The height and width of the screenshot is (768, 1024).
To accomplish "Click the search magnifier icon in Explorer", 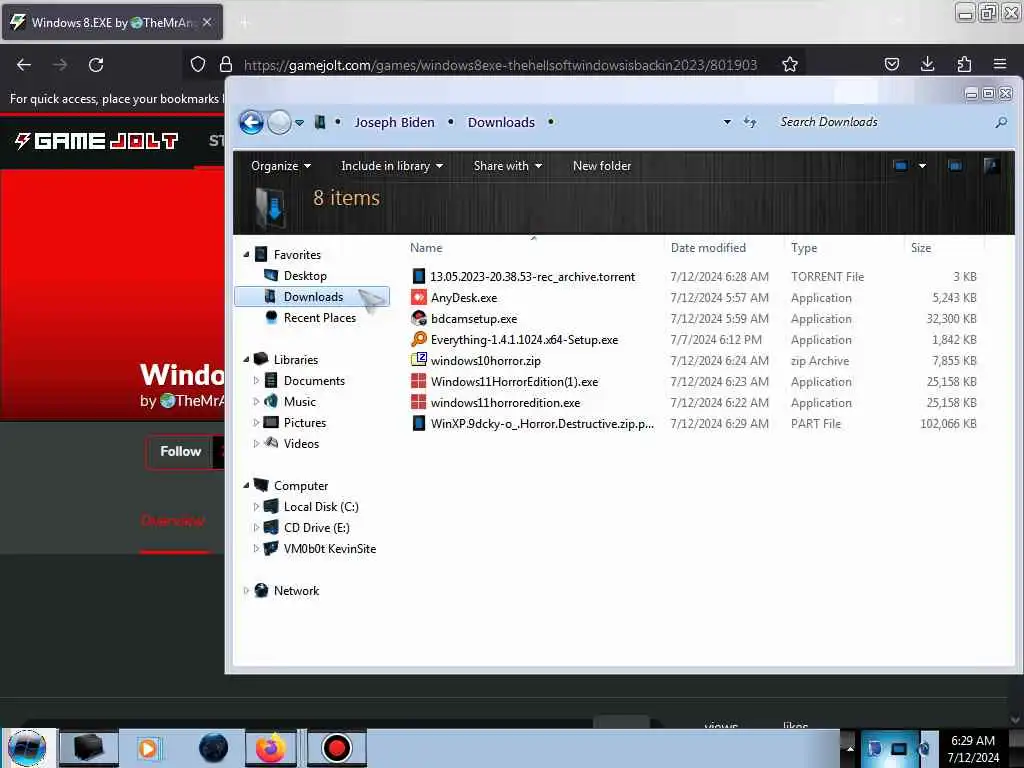I will pyautogui.click(x=1001, y=122).
